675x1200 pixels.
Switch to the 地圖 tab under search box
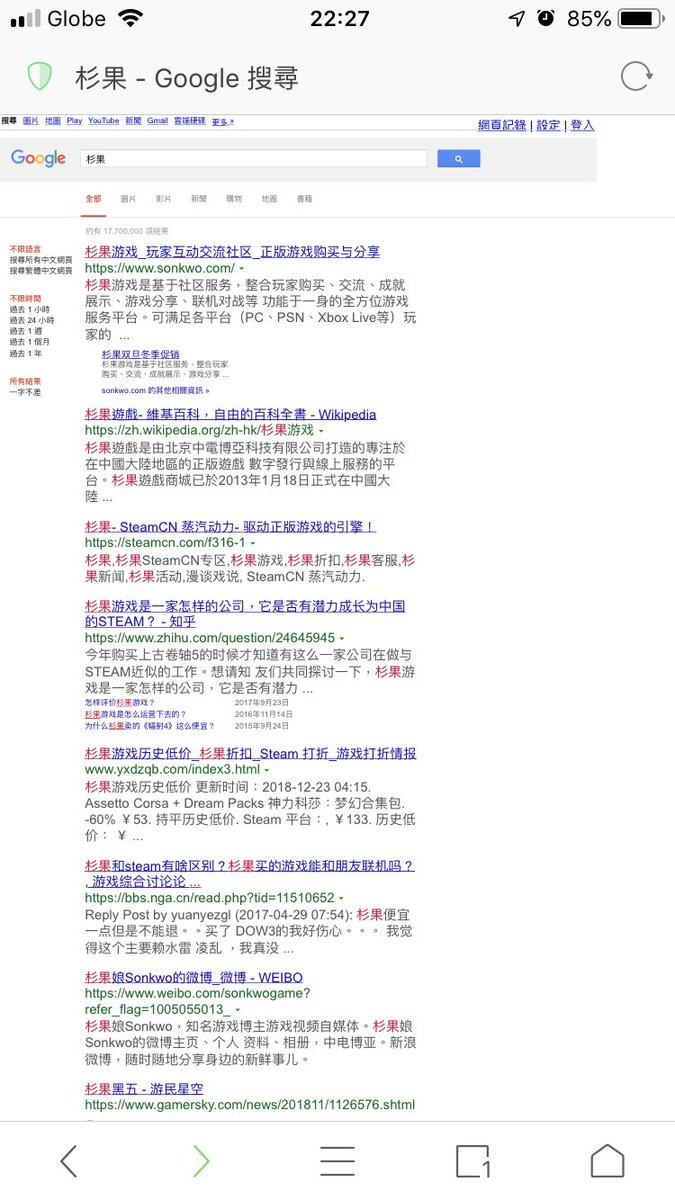[269, 199]
